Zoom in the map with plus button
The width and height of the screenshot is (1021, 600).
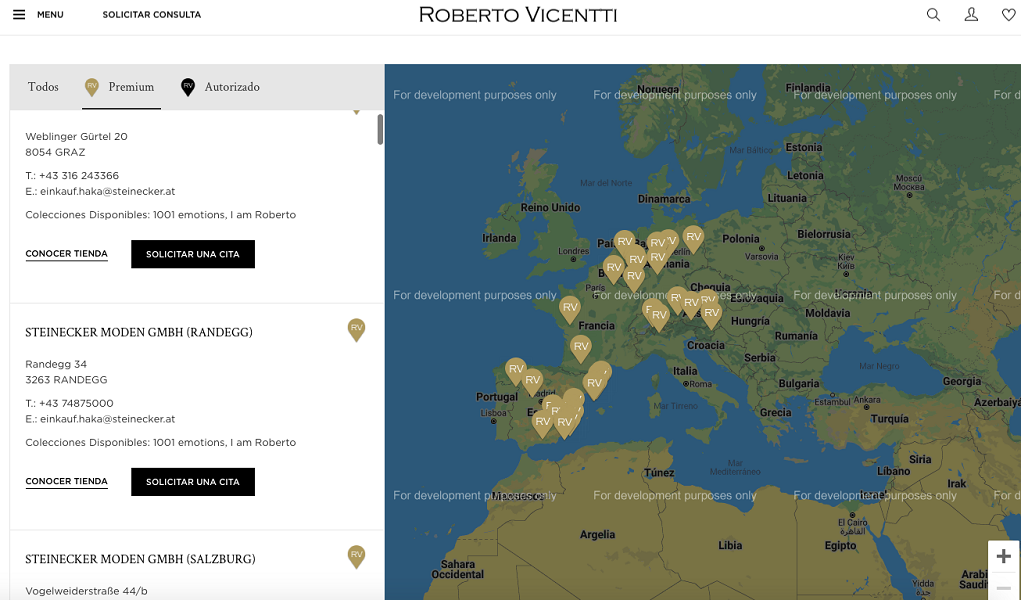(1003, 556)
